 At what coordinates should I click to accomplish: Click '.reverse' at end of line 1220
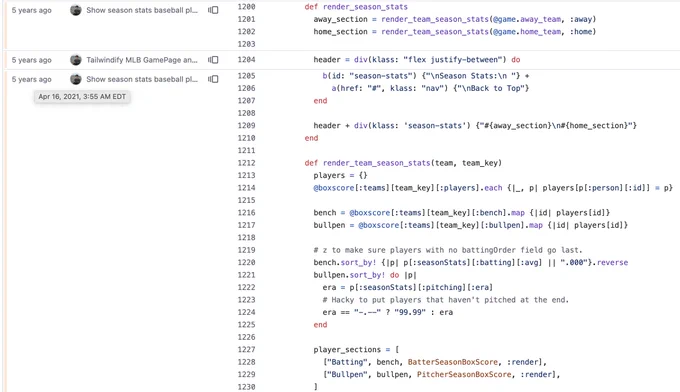point(610,263)
